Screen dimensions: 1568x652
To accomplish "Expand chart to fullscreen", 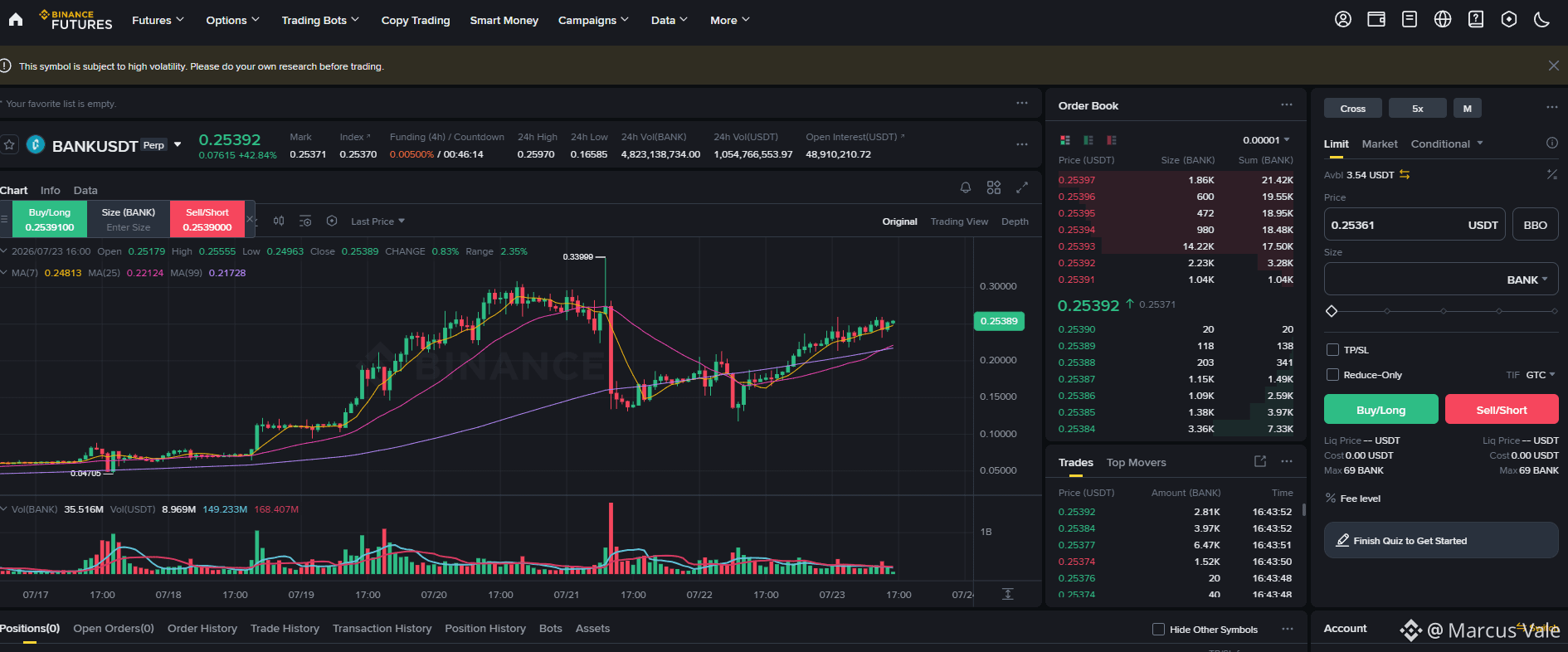I will pos(1022,187).
